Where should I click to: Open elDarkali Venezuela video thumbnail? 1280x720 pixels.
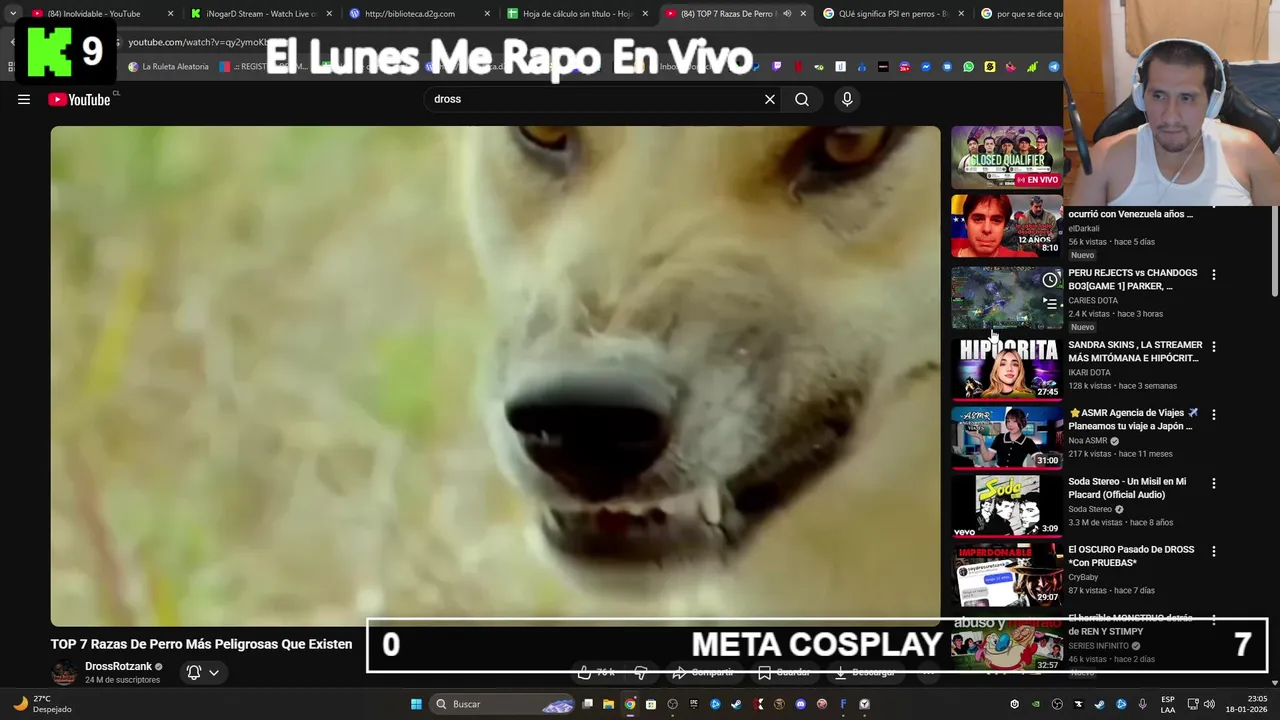click(x=1006, y=225)
